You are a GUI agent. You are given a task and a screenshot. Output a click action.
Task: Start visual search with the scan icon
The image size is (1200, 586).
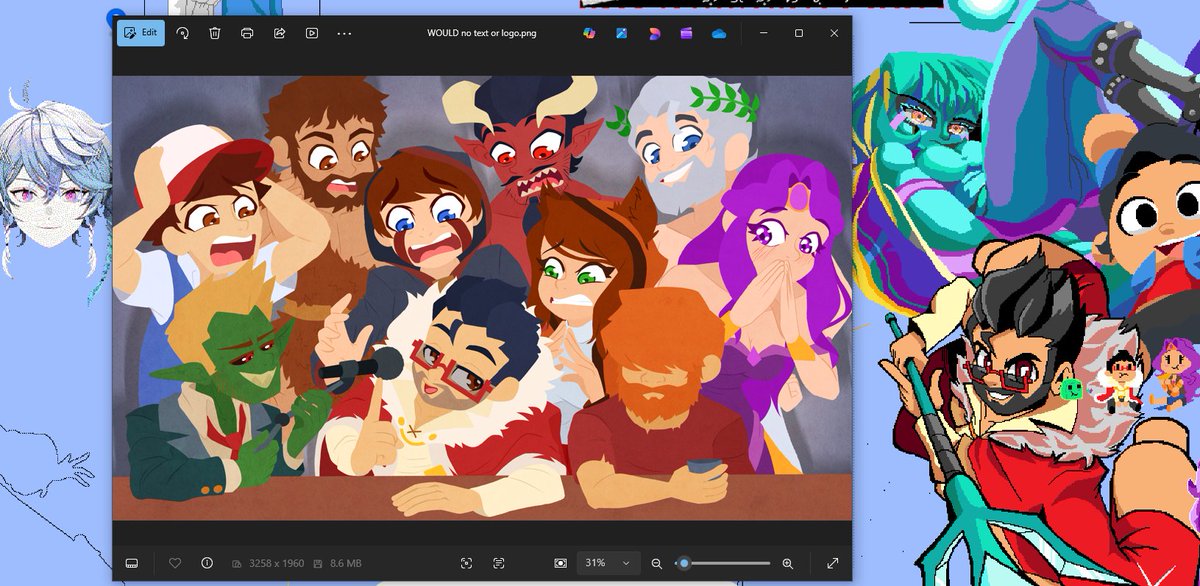click(x=466, y=563)
